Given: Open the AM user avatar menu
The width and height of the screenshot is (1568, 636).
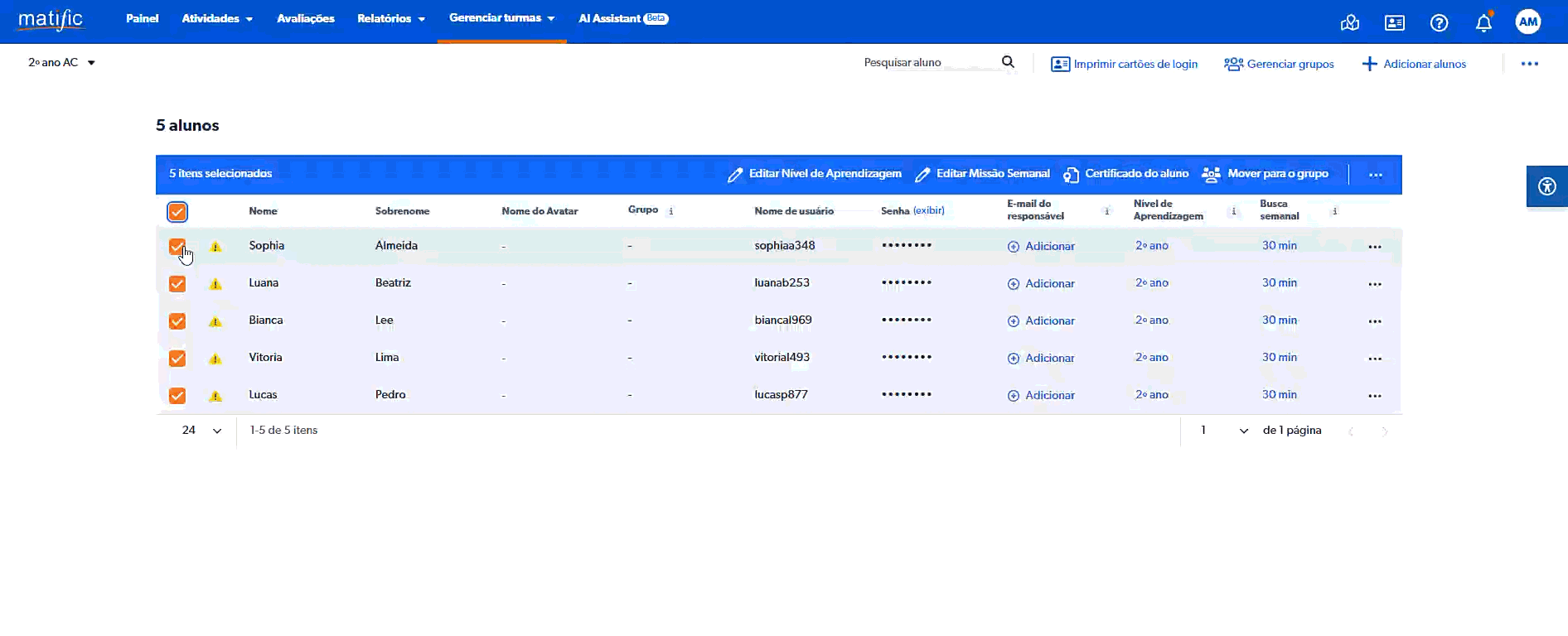Looking at the screenshot, I should click(1527, 22).
